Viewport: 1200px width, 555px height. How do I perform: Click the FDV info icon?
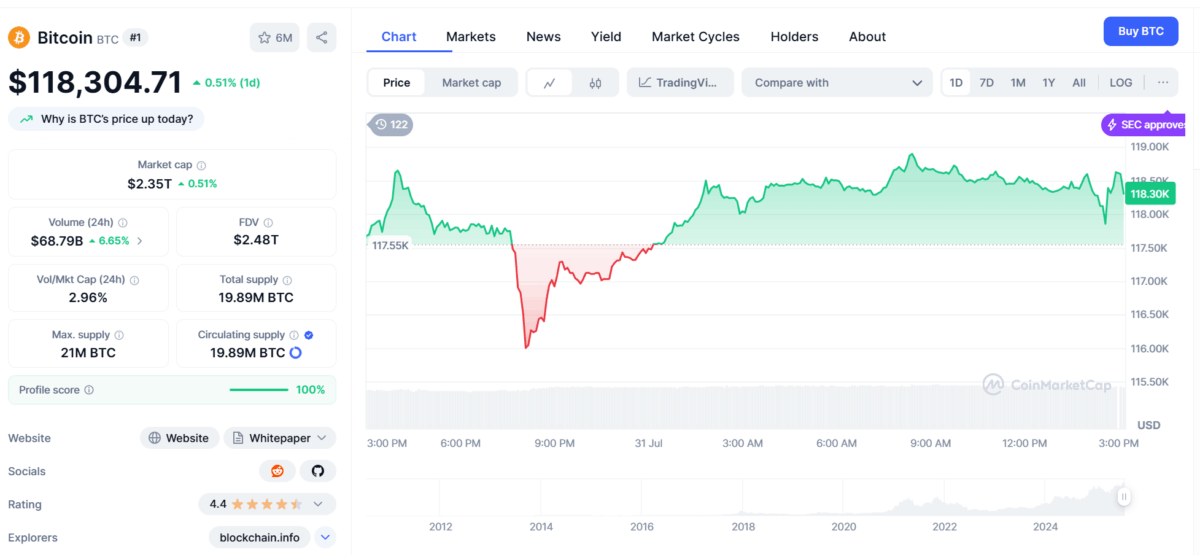point(268,223)
